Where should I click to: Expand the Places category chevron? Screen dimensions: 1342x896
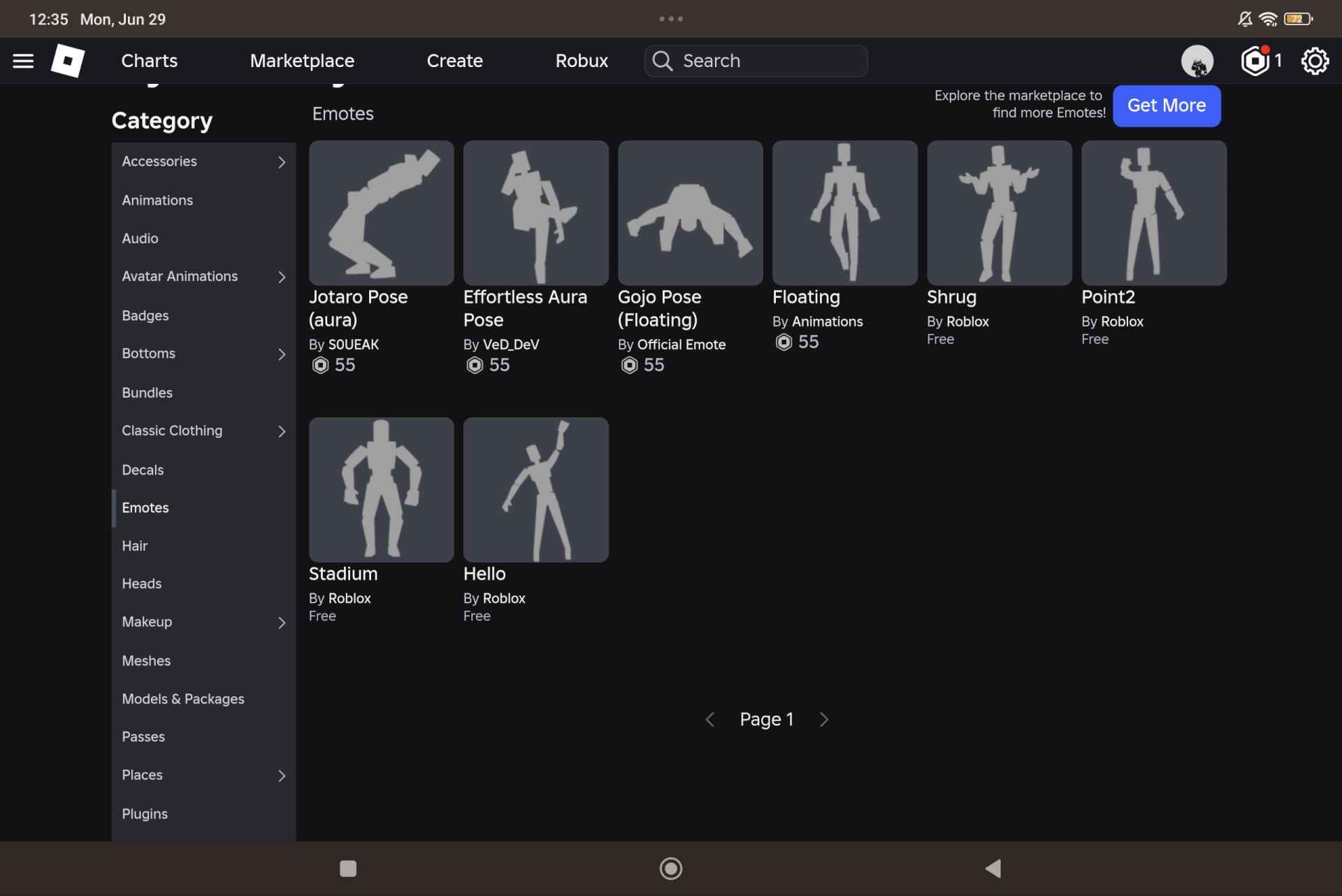[282, 776]
